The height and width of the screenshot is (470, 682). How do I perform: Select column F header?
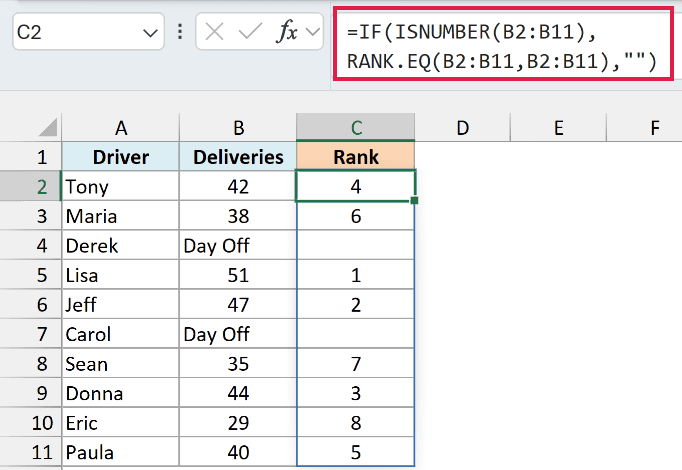(645, 128)
